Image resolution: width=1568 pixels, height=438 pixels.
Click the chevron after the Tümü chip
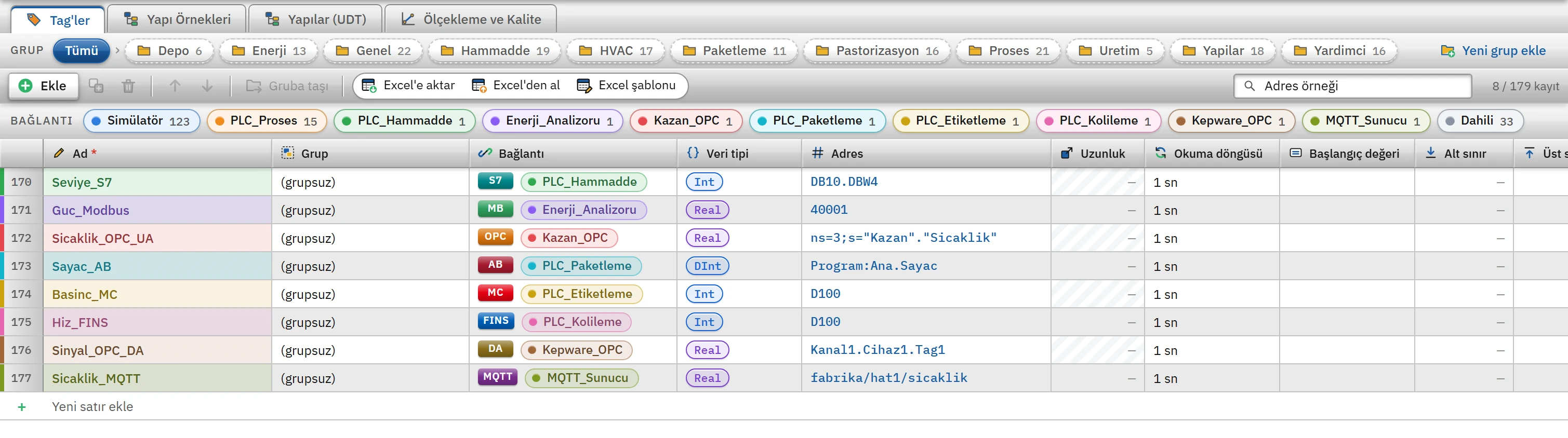click(x=117, y=50)
